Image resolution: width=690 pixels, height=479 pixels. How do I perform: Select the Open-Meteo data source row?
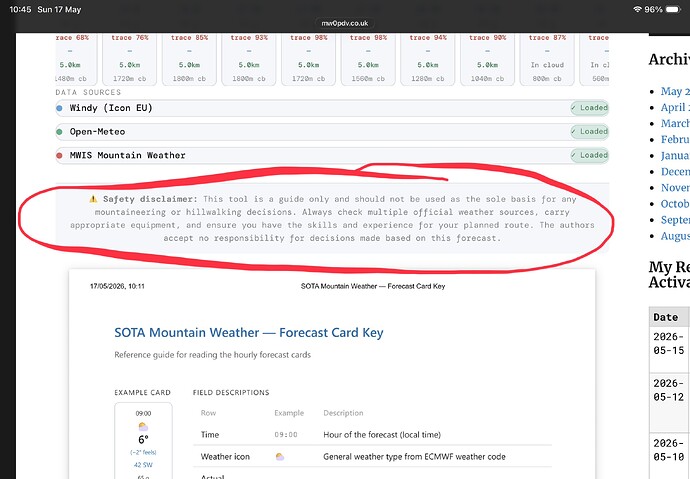[332, 132]
